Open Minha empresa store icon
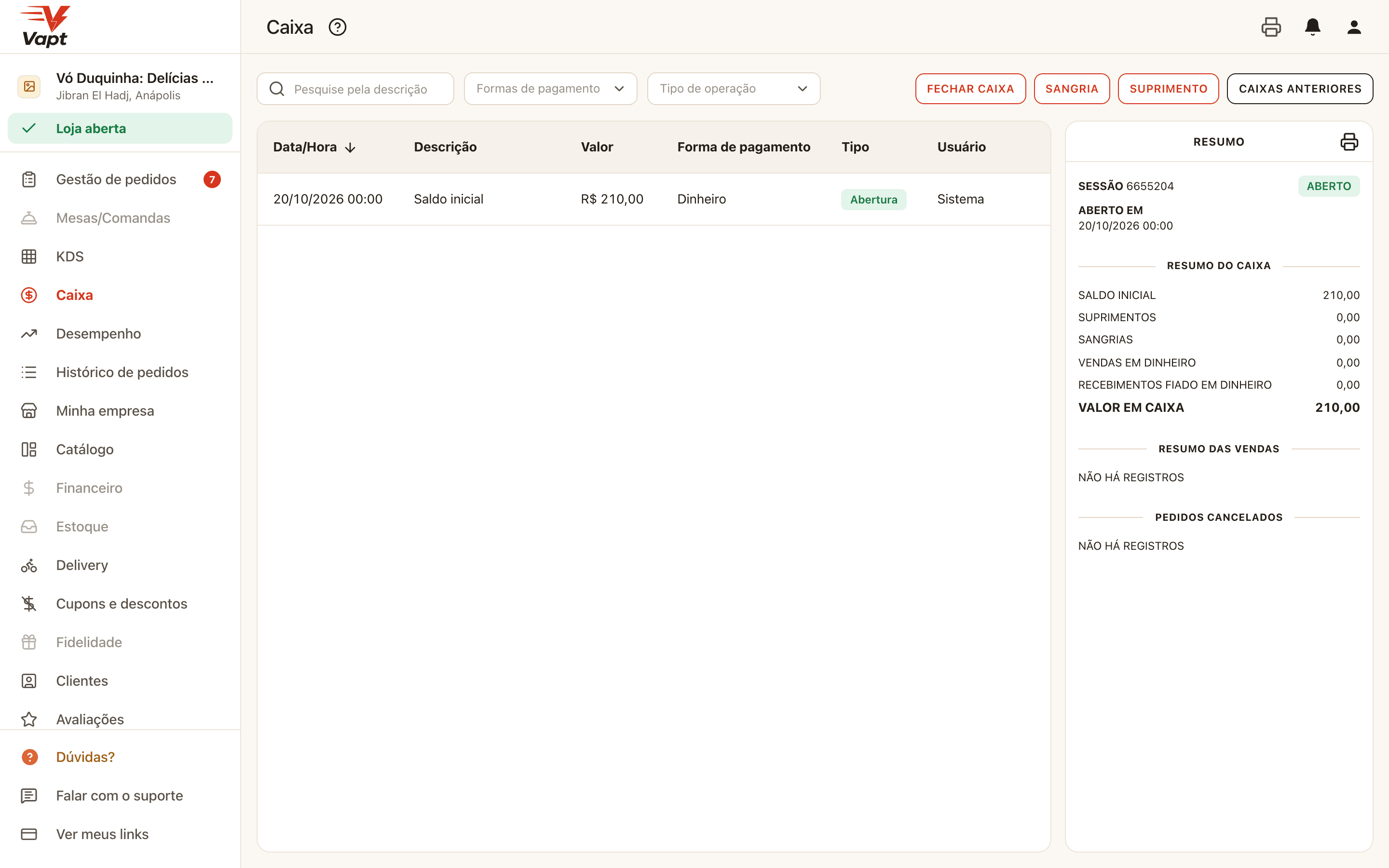The width and height of the screenshot is (1389, 868). pos(29,410)
